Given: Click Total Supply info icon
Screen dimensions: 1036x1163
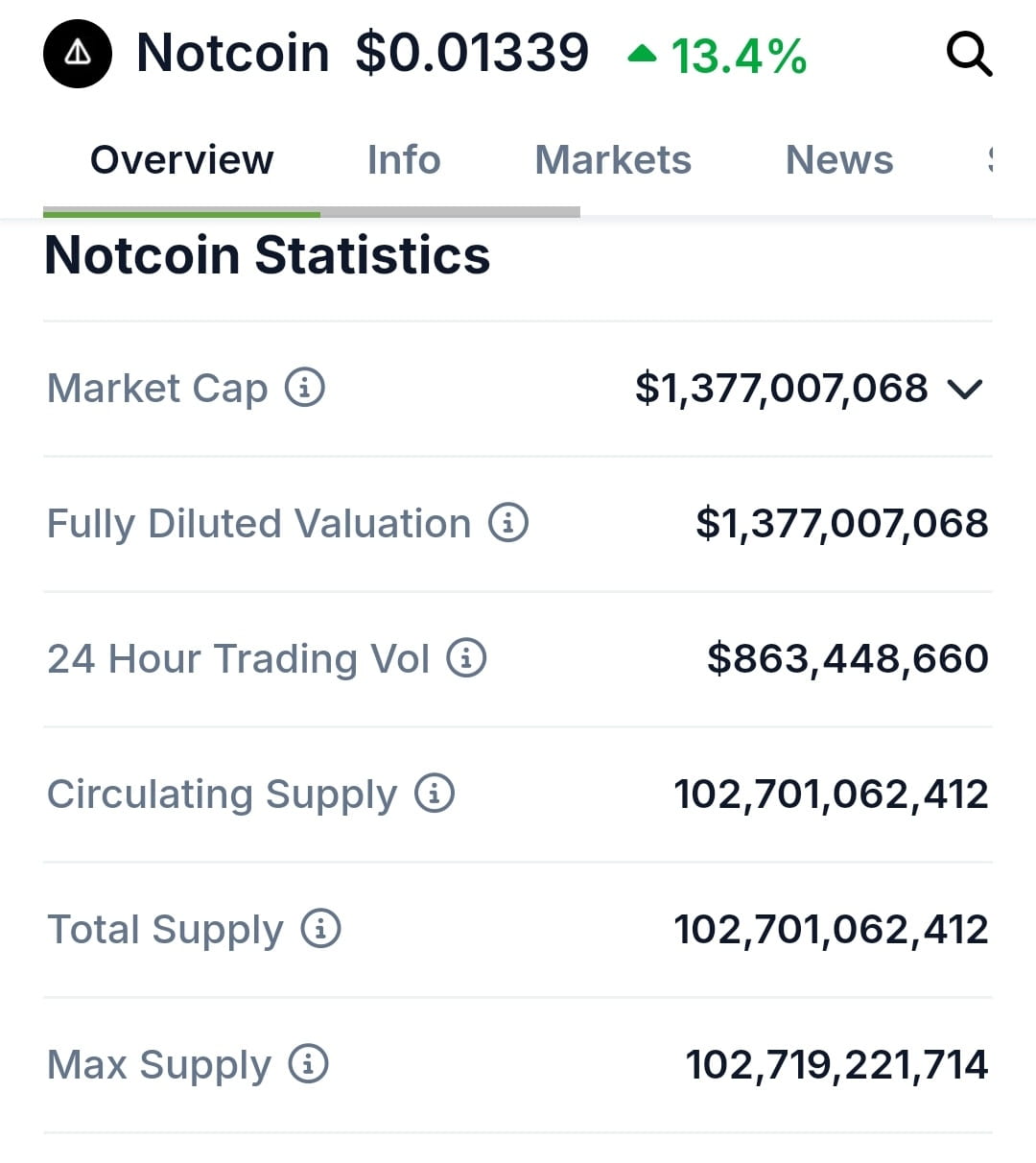Looking at the screenshot, I should [x=321, y=929].
